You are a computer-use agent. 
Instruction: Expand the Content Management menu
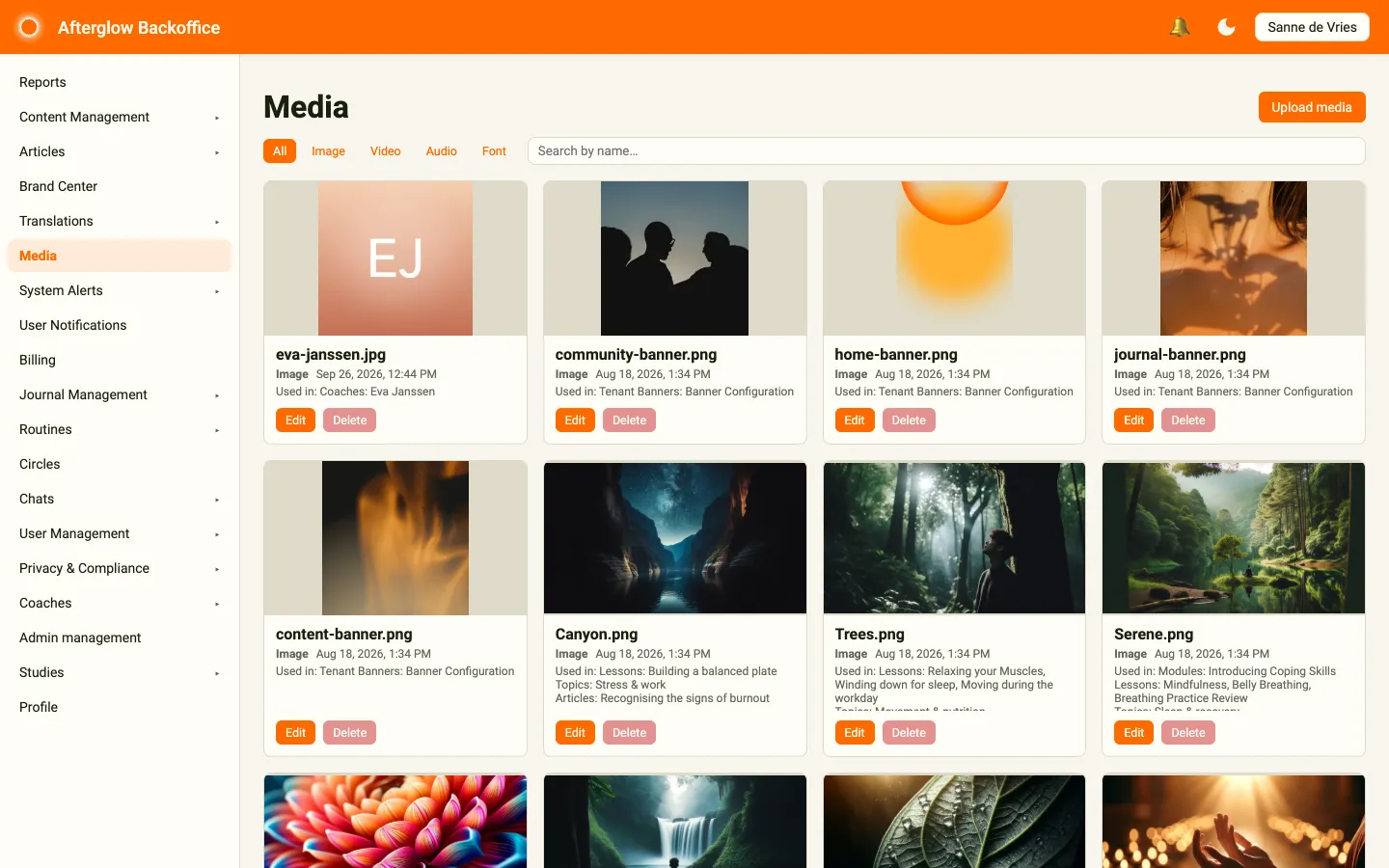tap(120, 117)
